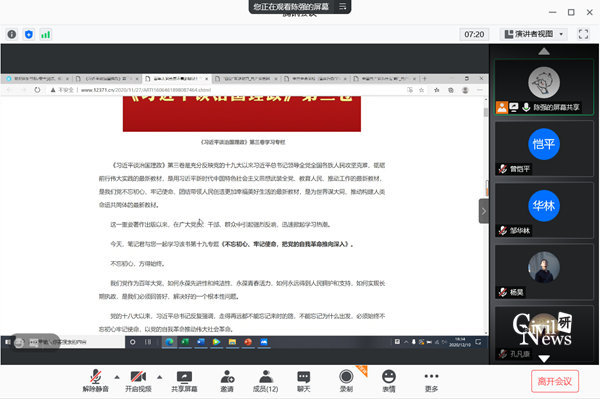Enter fullscreen with the corner-brackets icon
The height and width of the screenshot is (399, 600).
point(583,34)
